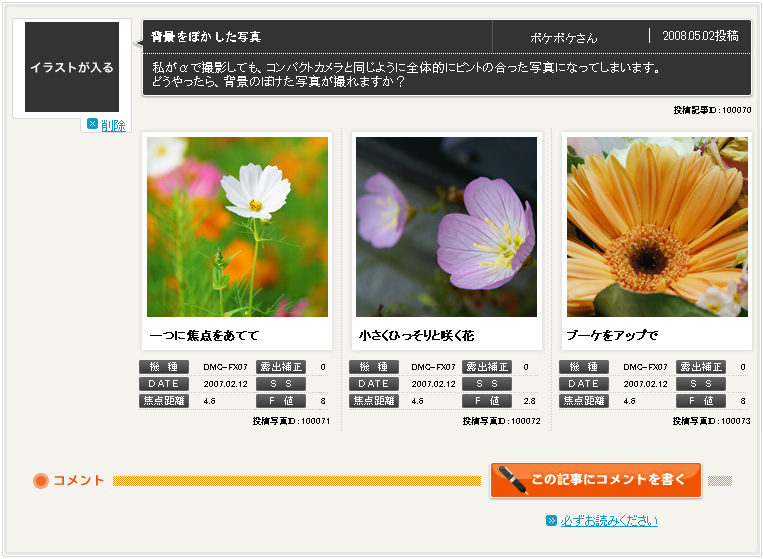Open the white cosmos flower photo

(237, 227)
